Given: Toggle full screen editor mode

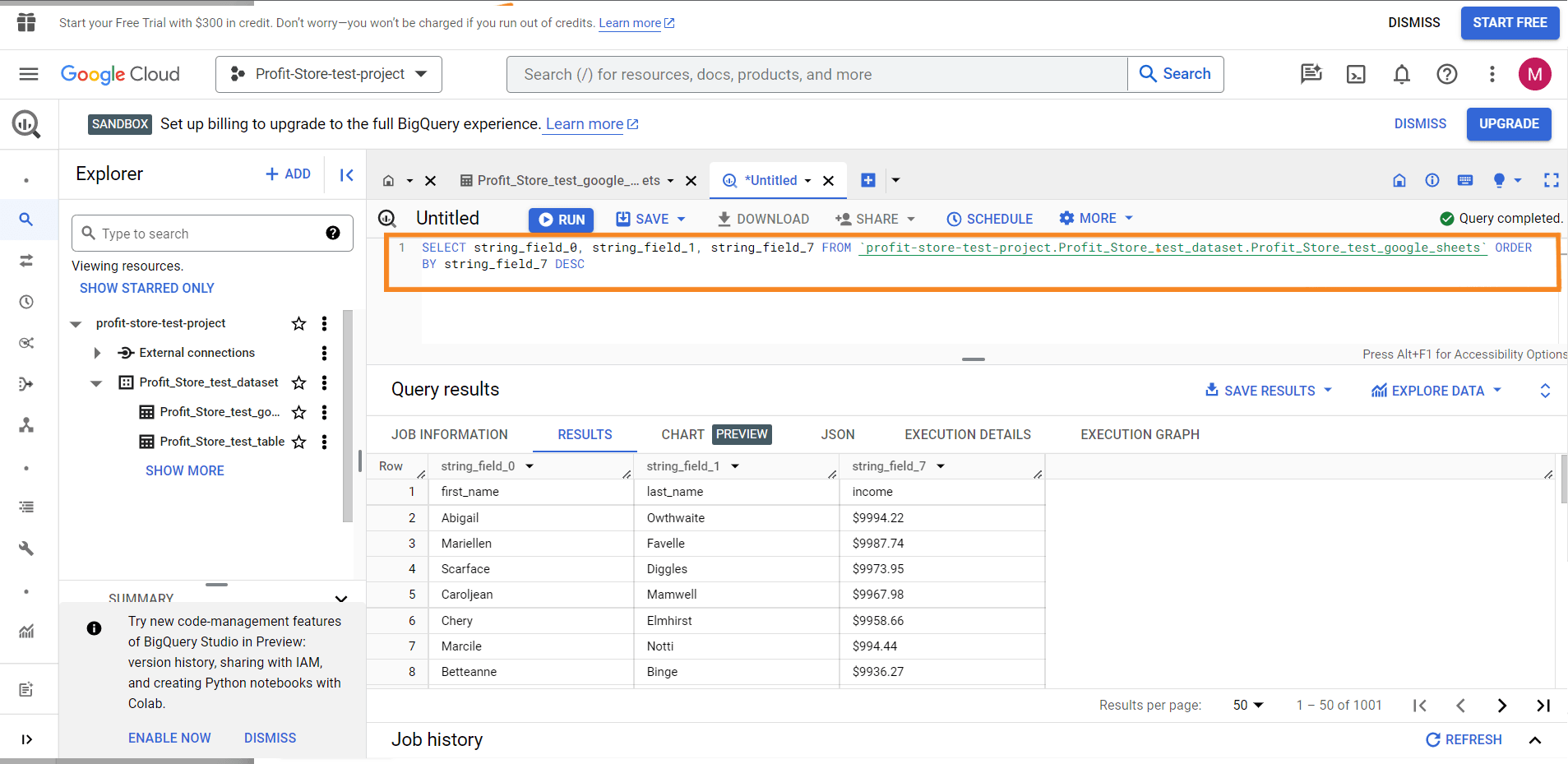Looking at the screenshot, I should [1552, 180].
